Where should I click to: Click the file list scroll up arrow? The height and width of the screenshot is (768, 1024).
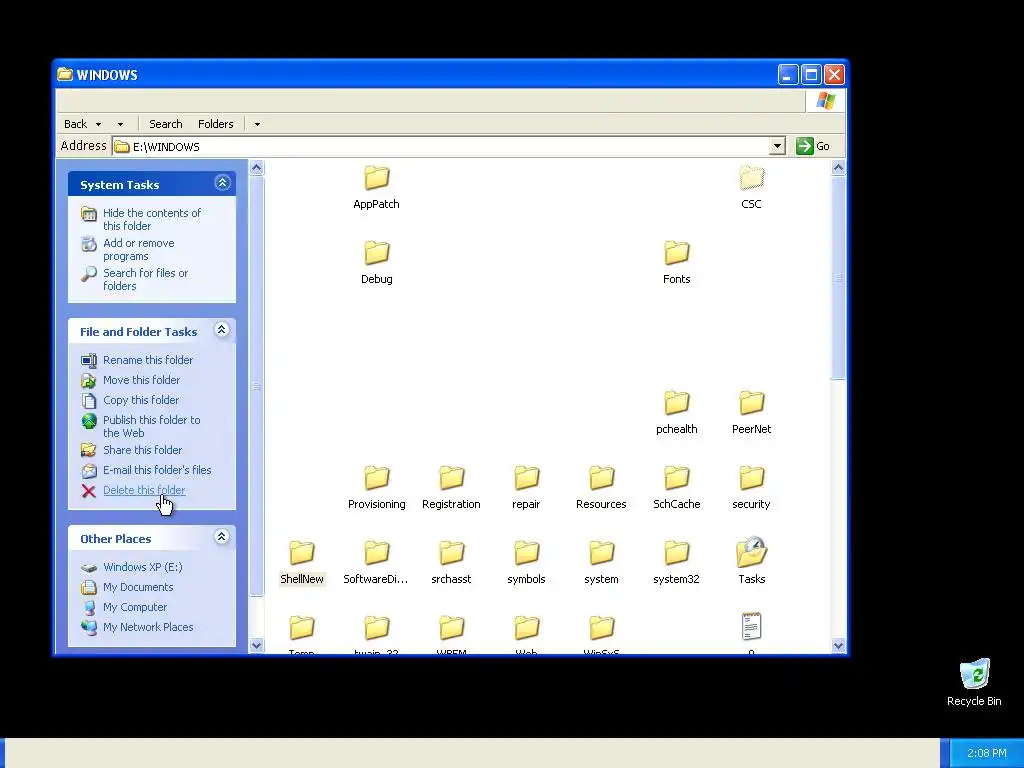click(839, 168)
